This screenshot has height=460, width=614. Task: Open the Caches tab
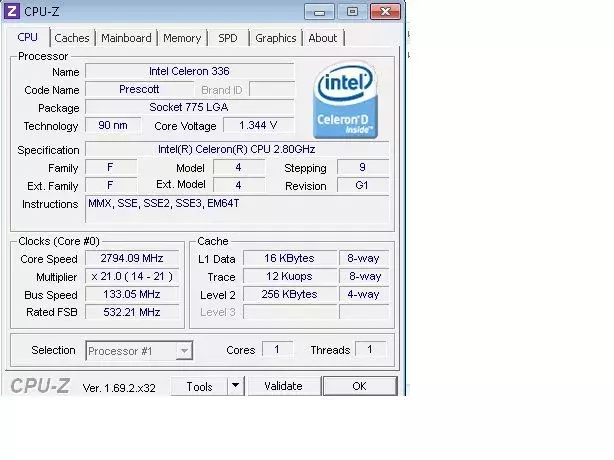[x=72, y=38]
